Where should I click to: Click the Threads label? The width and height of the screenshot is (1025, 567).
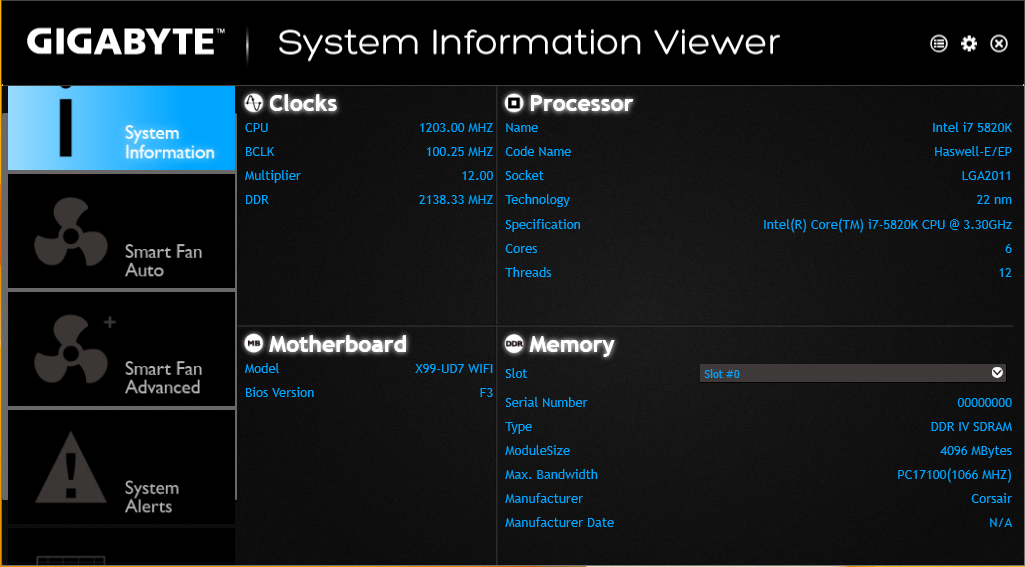tap(528, 273)
